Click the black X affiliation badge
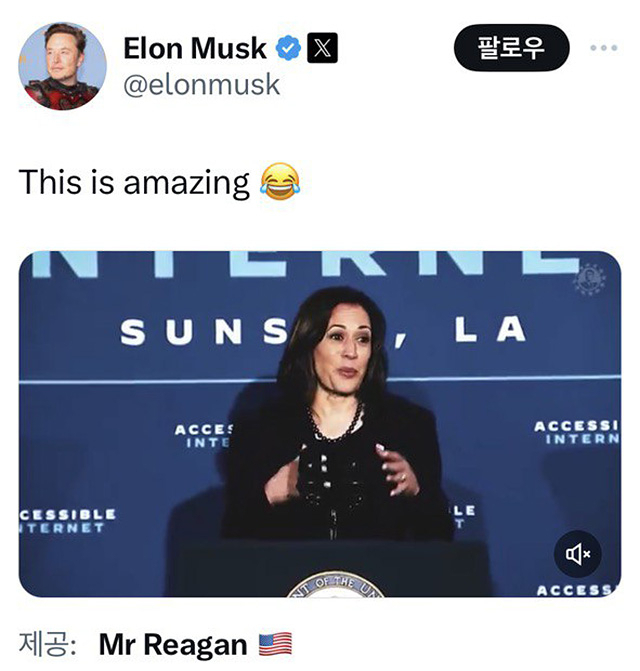This screenshot has width=640, height=671. pos(322,48)
